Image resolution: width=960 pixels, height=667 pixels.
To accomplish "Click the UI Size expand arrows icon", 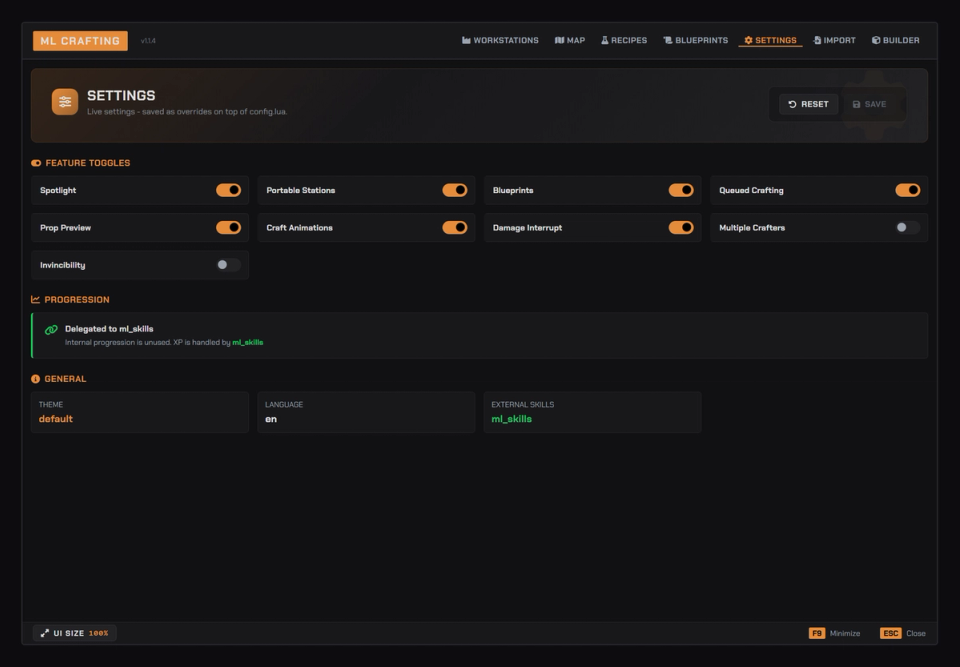I will pyautogui.click(x=45, y=633).
